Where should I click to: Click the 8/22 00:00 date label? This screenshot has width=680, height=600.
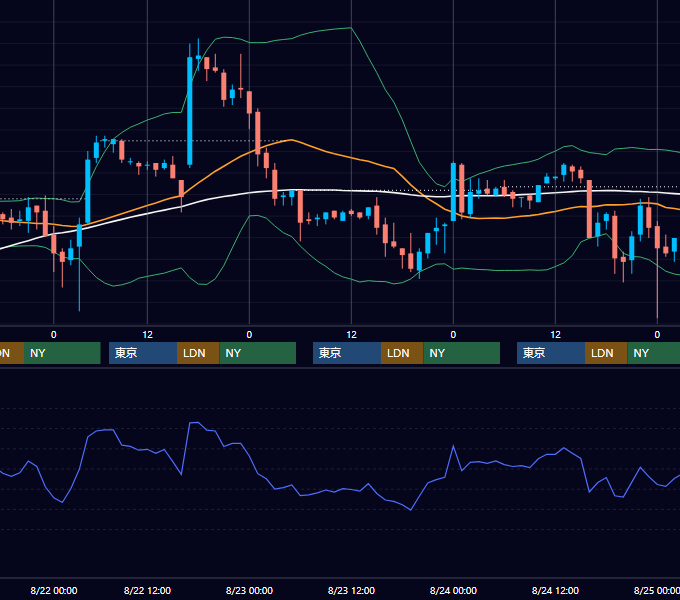point(54,590)
